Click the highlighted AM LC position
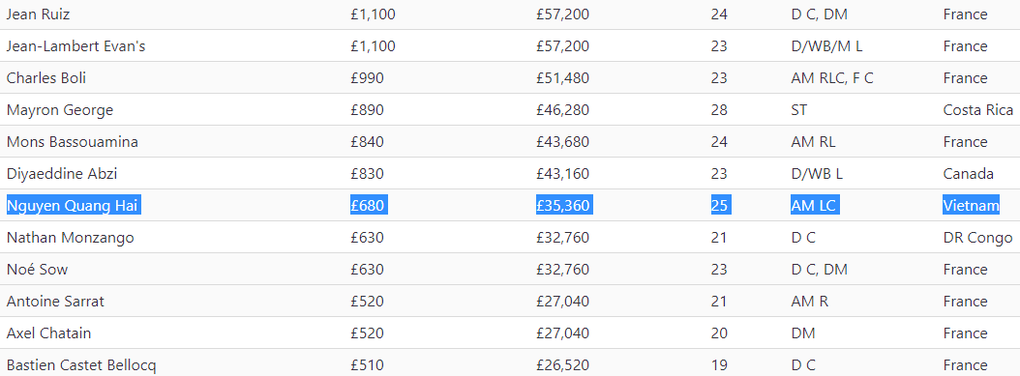 (x=813, y=206)
